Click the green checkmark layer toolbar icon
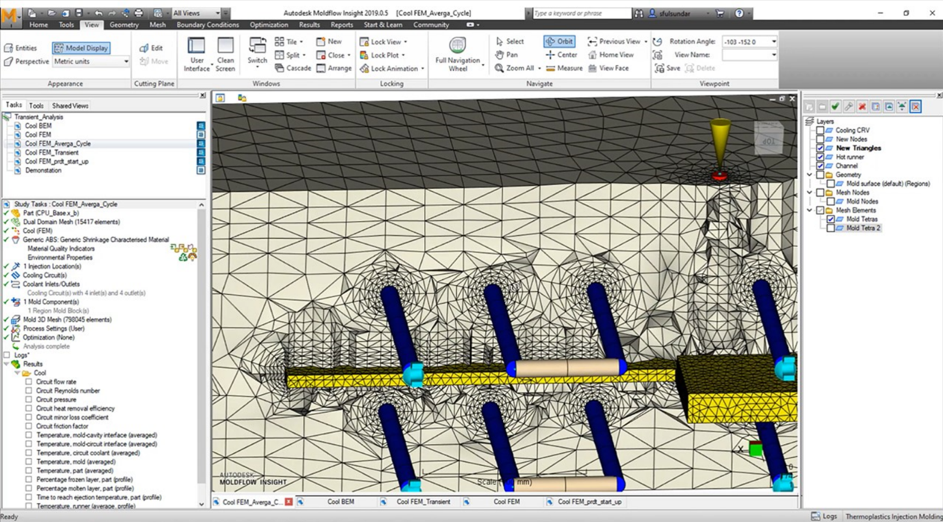The image size is (943, 522). 835,106
